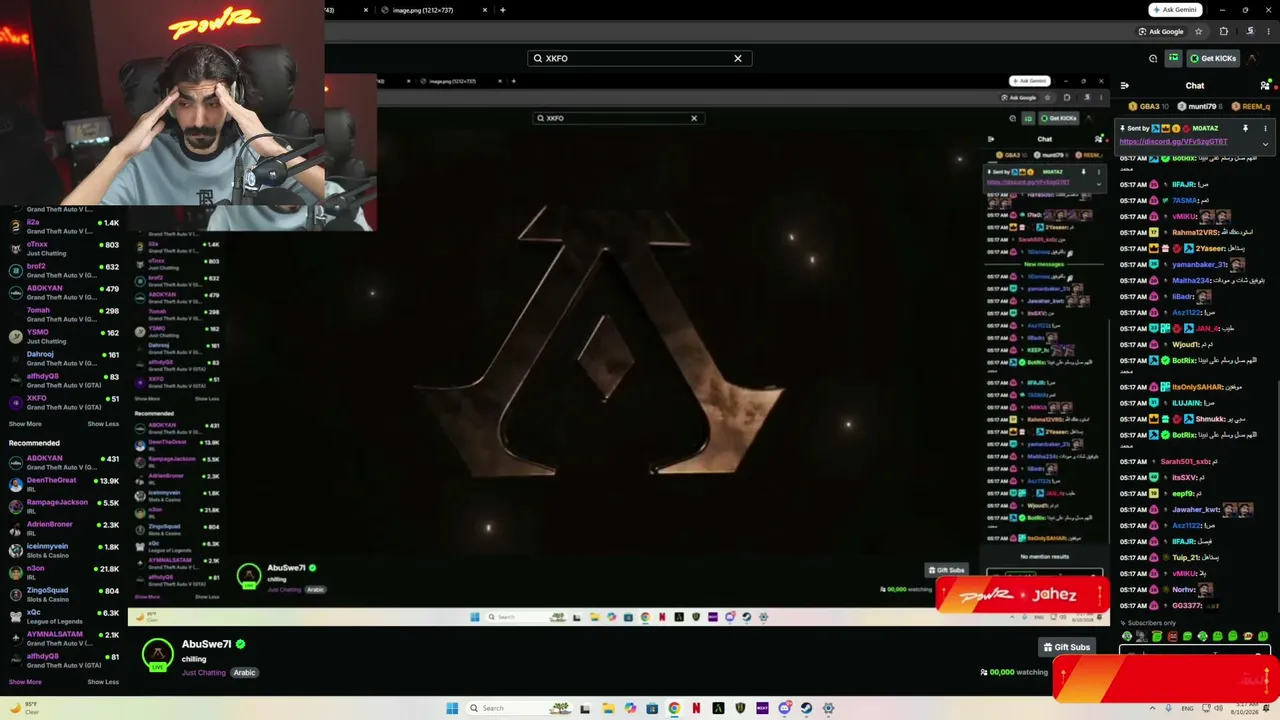The height and width of the screenshot is (720, 1280).
Task: Expand Recommended list with Show More
Action: point(25,682)
